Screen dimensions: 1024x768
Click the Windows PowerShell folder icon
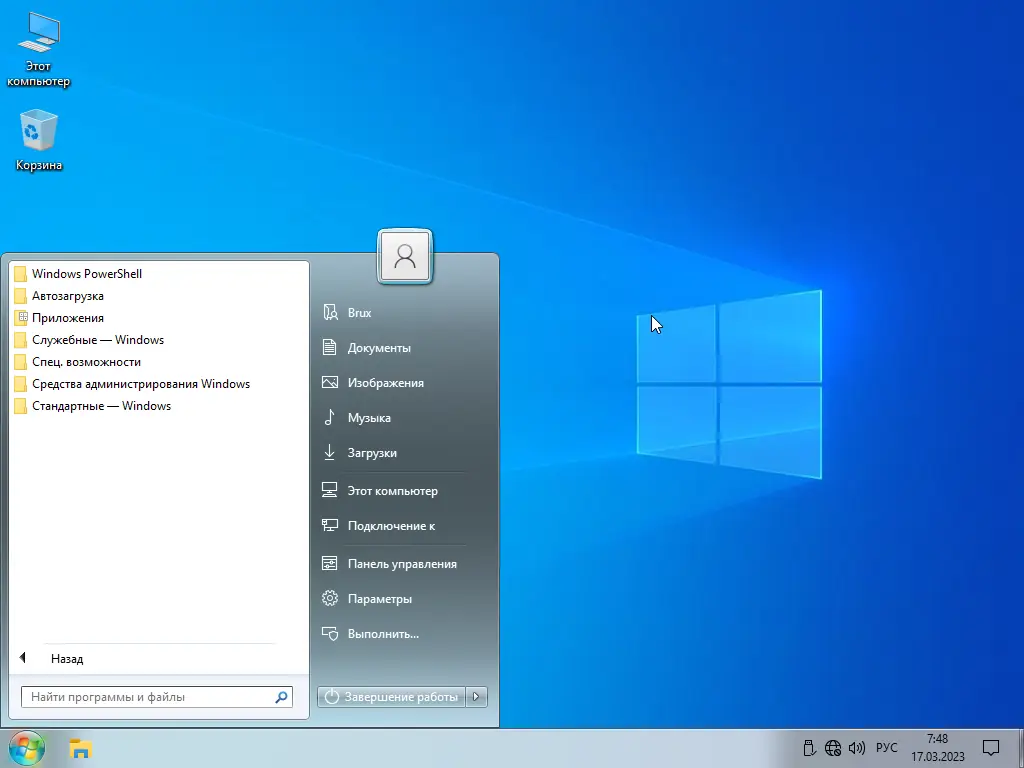[x=20, y=274]
